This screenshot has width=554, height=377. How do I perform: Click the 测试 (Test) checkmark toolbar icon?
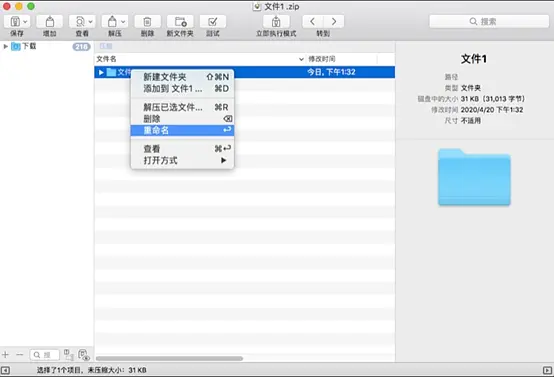213,22
